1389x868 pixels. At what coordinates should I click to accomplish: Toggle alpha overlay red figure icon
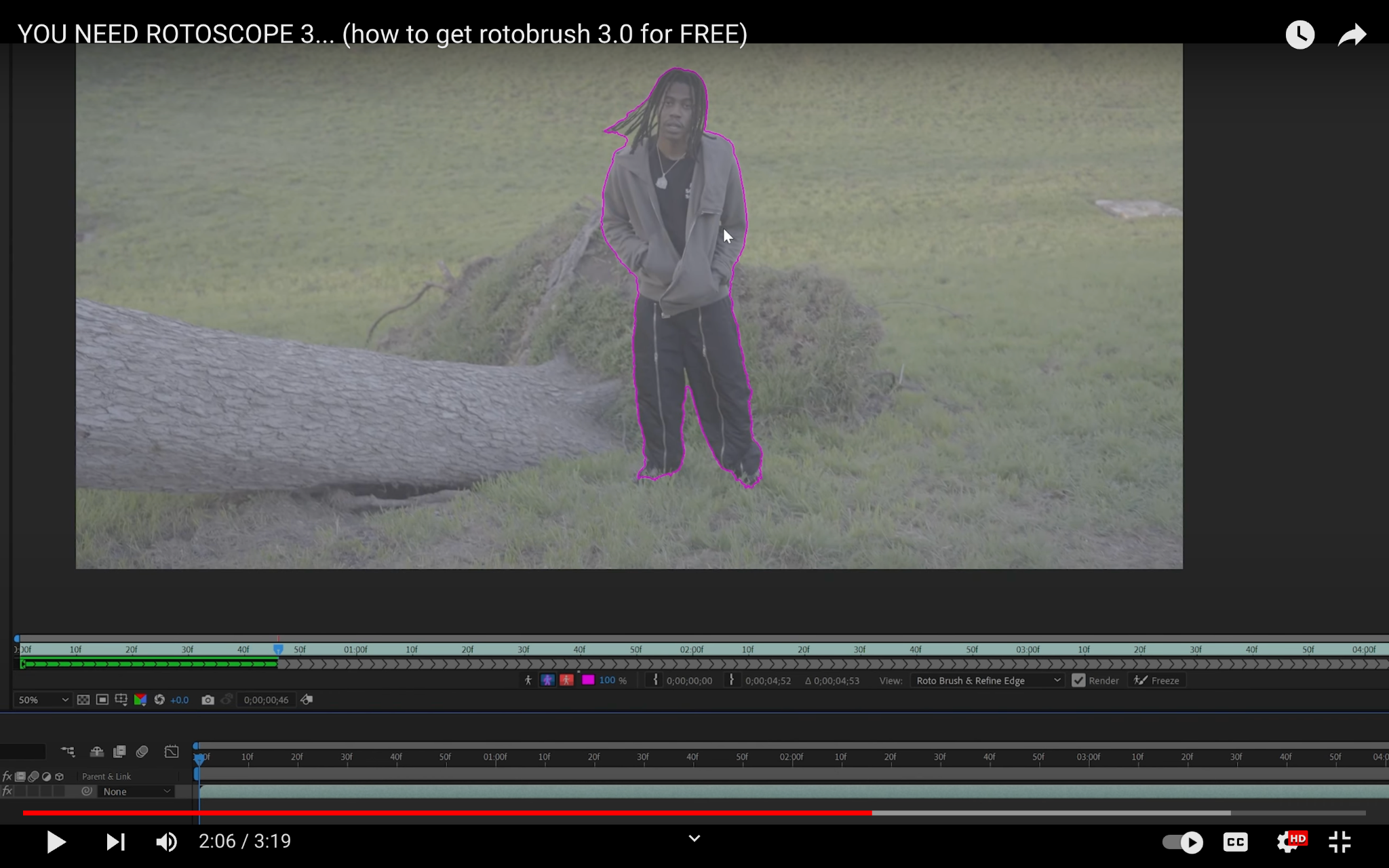[567, 679]
